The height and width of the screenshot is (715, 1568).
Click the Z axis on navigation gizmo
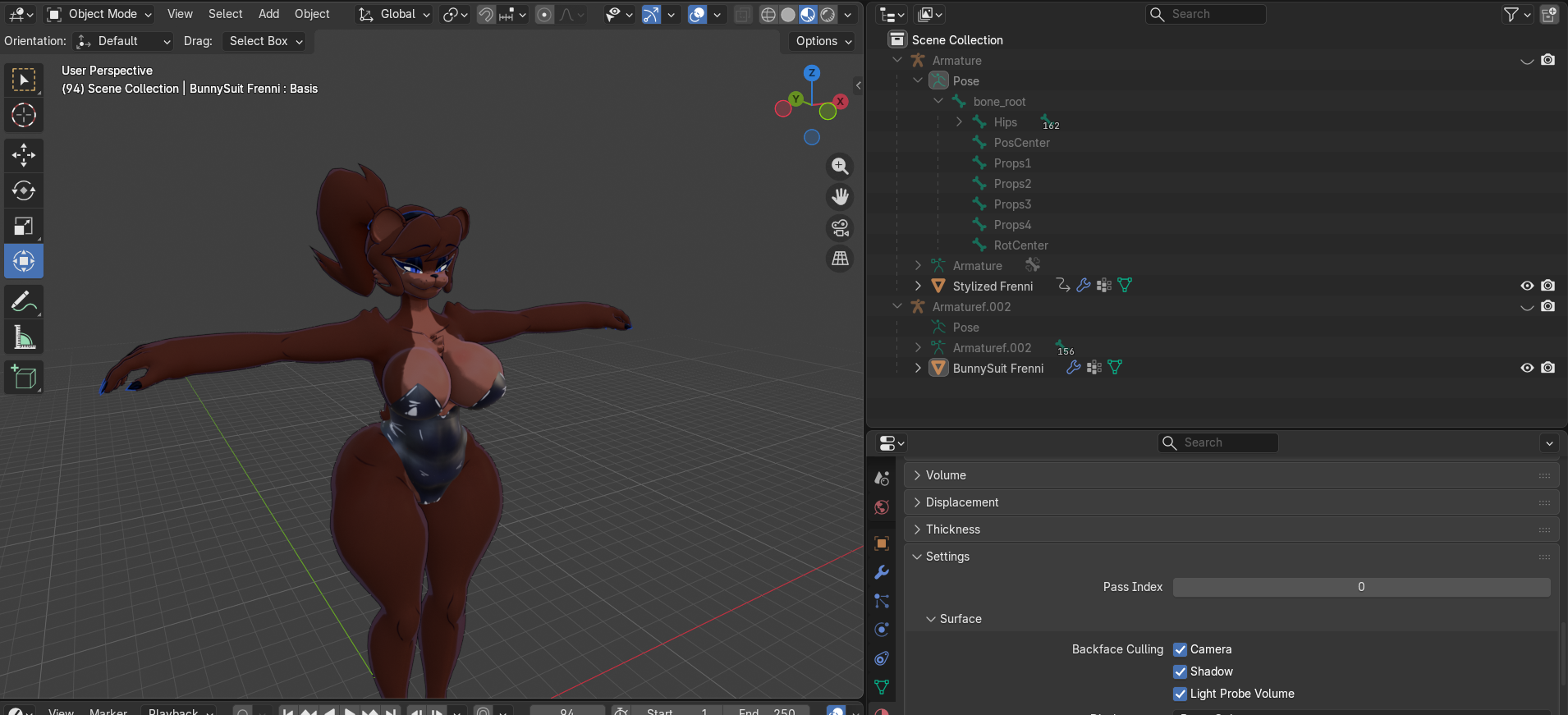(812, 73)
